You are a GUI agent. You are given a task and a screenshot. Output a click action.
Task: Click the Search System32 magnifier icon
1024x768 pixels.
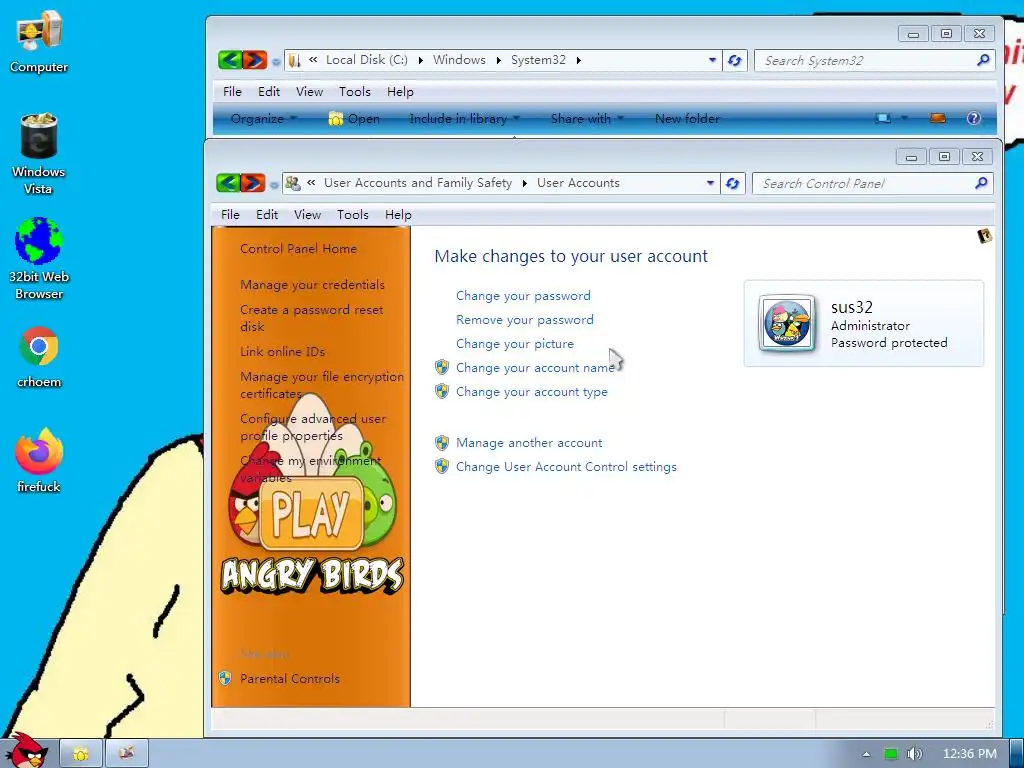coord(983,60)
